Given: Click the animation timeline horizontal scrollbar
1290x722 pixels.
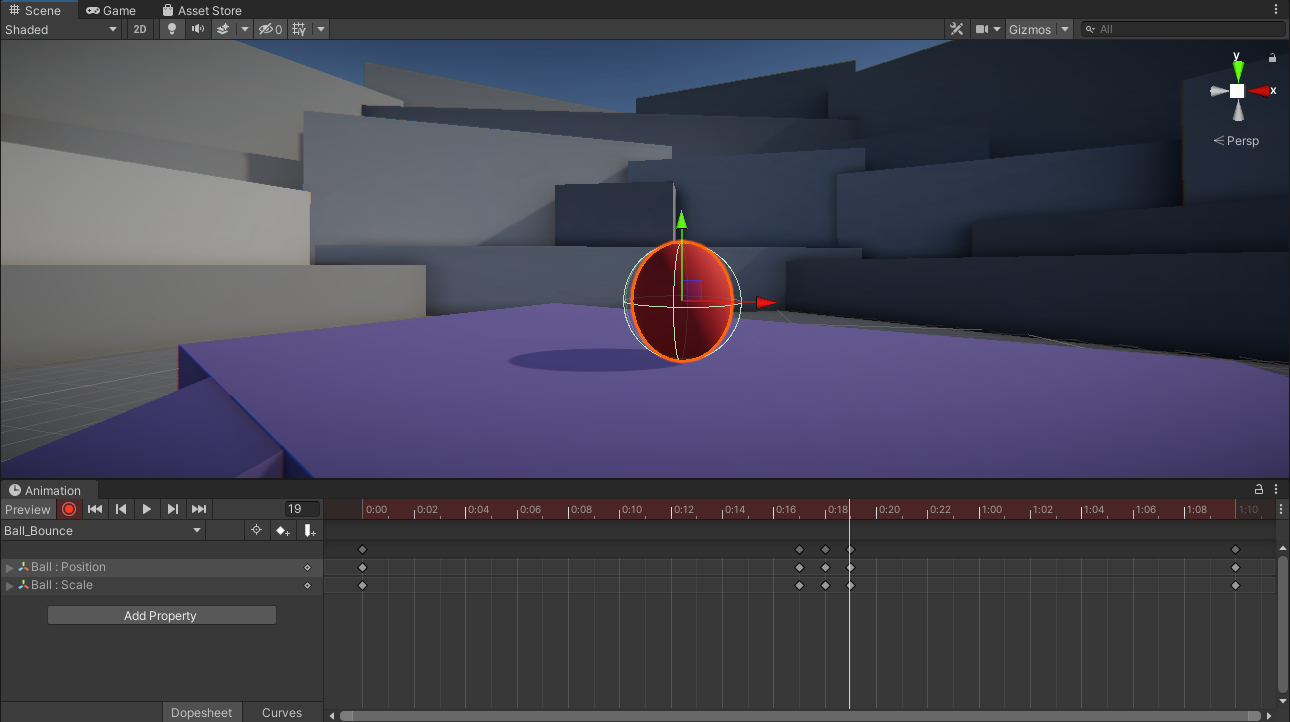Looking at the screenshot, I should tap(800, 715).
